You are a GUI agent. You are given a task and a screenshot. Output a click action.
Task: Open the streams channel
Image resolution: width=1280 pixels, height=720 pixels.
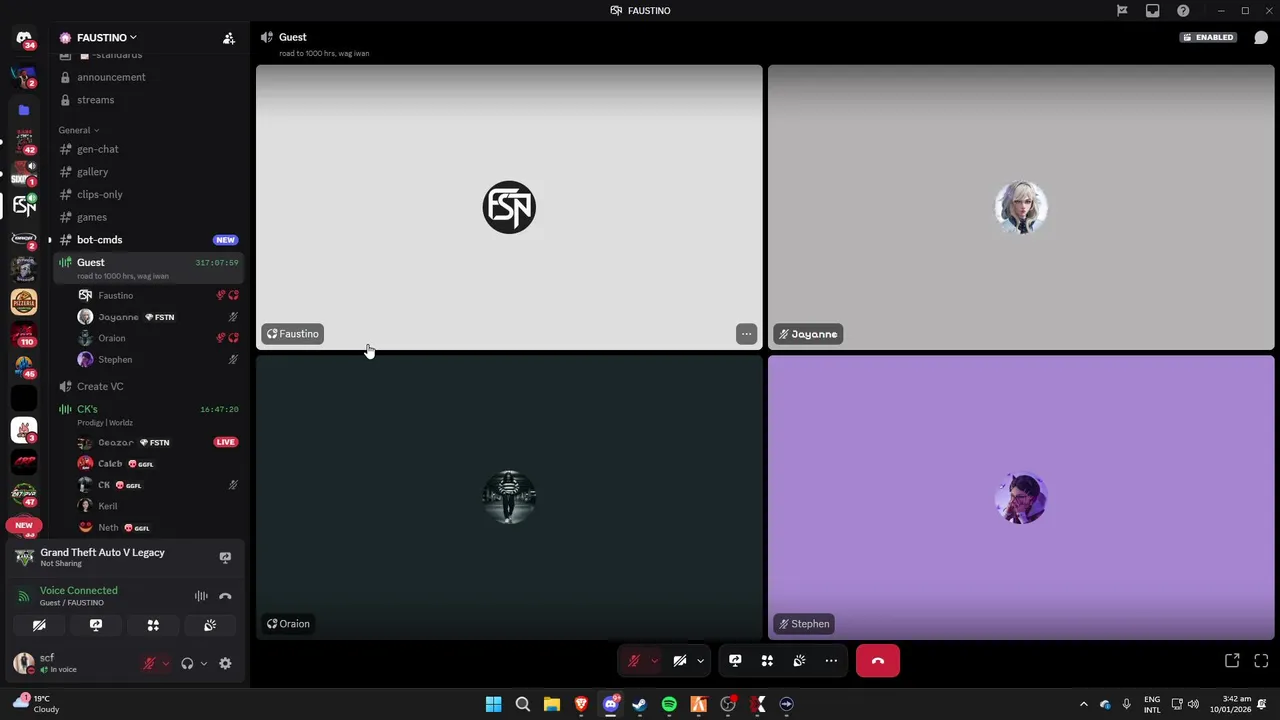(x=148, y=100)
